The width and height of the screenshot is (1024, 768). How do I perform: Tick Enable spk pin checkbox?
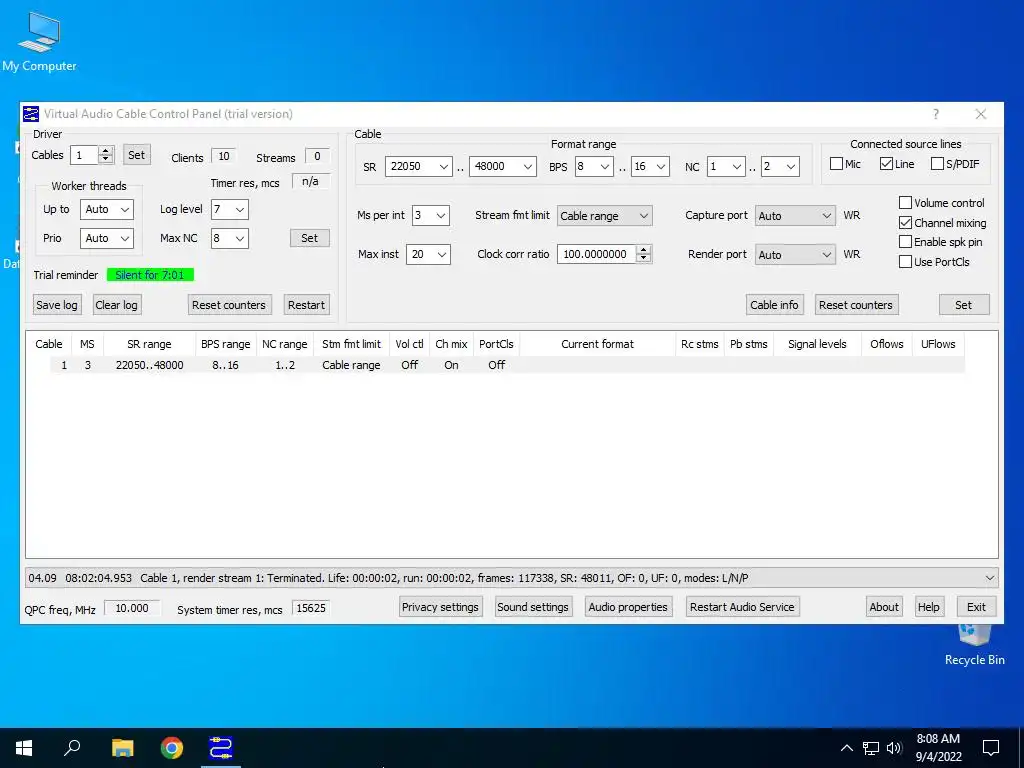tap(905, 242)
